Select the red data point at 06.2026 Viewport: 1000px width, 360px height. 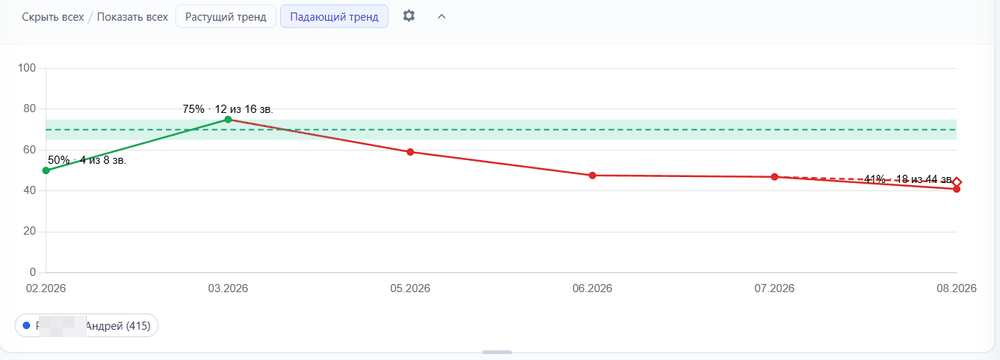tap(592, 176)
